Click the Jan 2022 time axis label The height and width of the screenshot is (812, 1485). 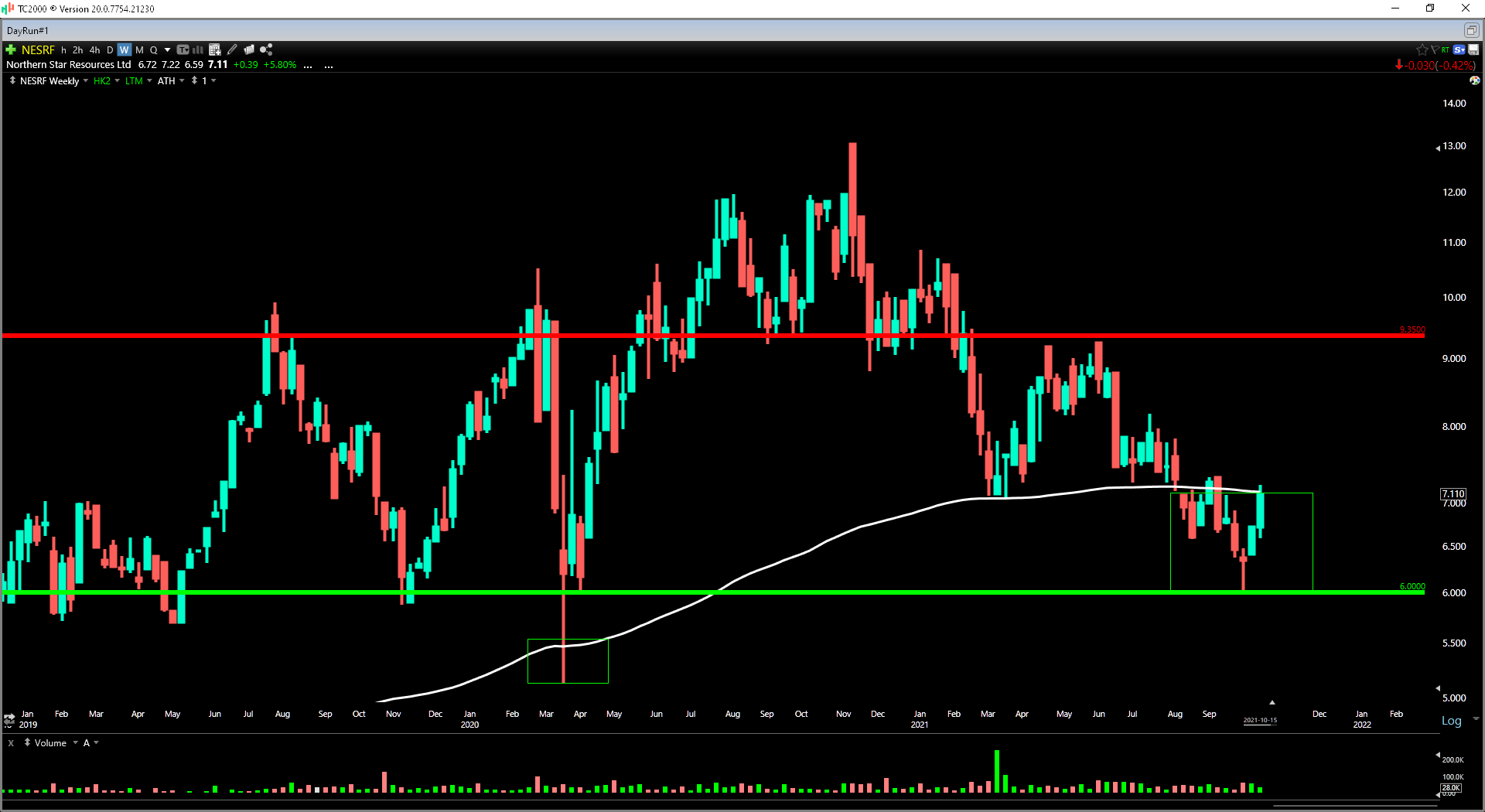coord(1362,719)
